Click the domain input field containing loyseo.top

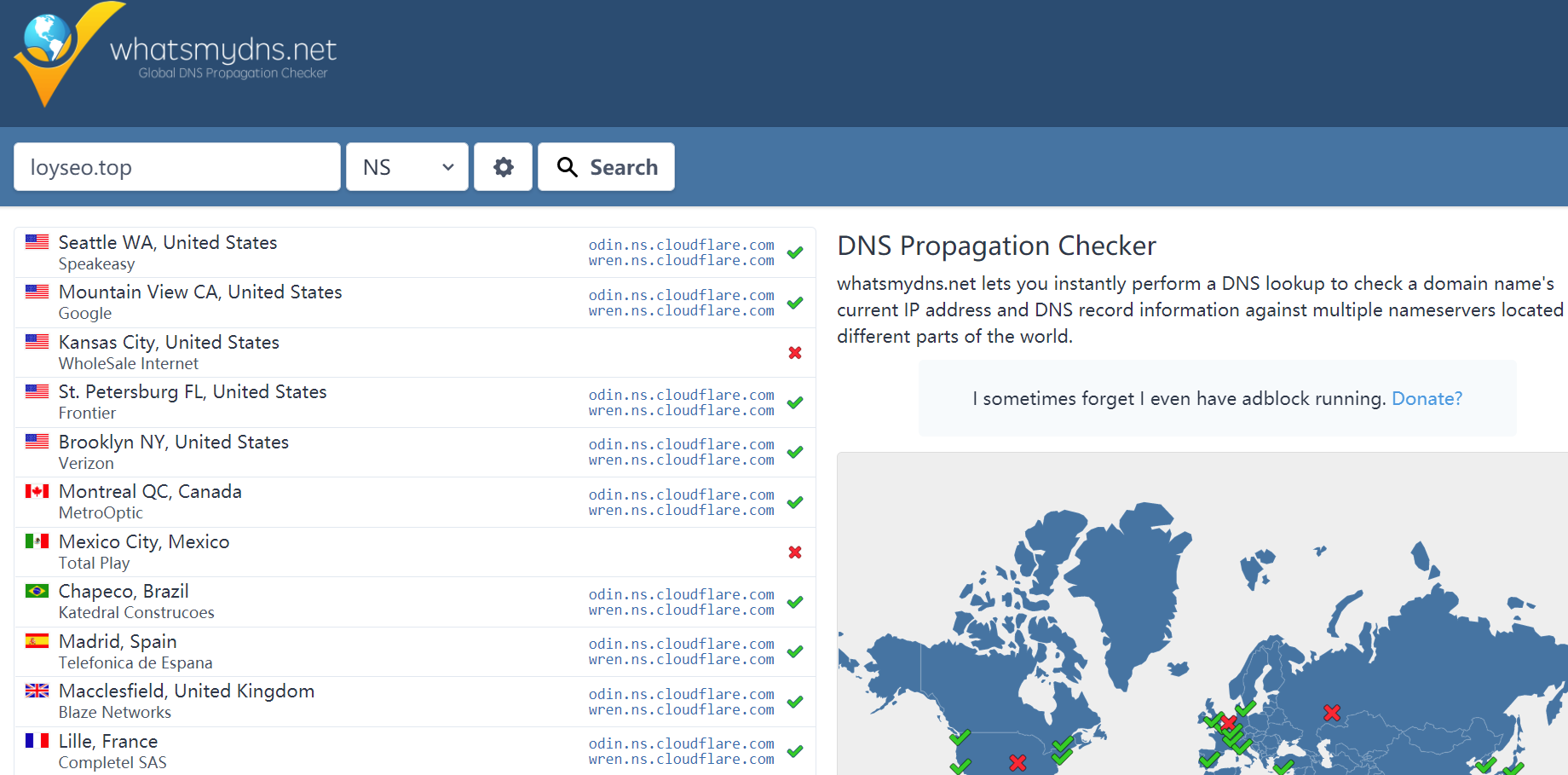coord(176,166)
